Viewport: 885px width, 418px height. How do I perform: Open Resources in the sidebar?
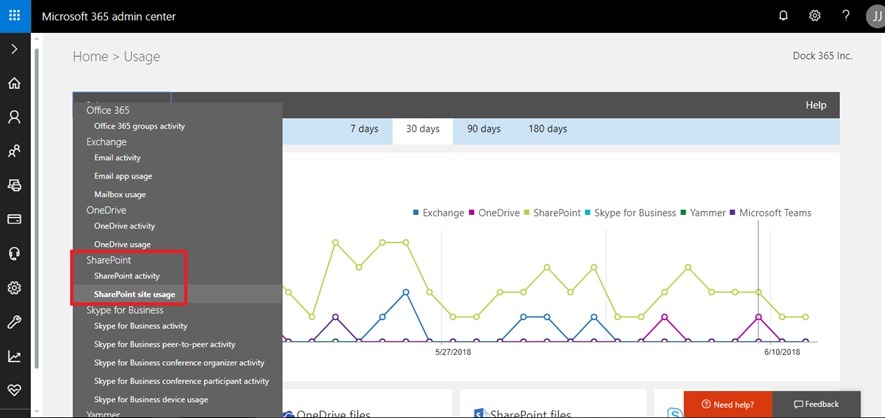tap(15, 184)
